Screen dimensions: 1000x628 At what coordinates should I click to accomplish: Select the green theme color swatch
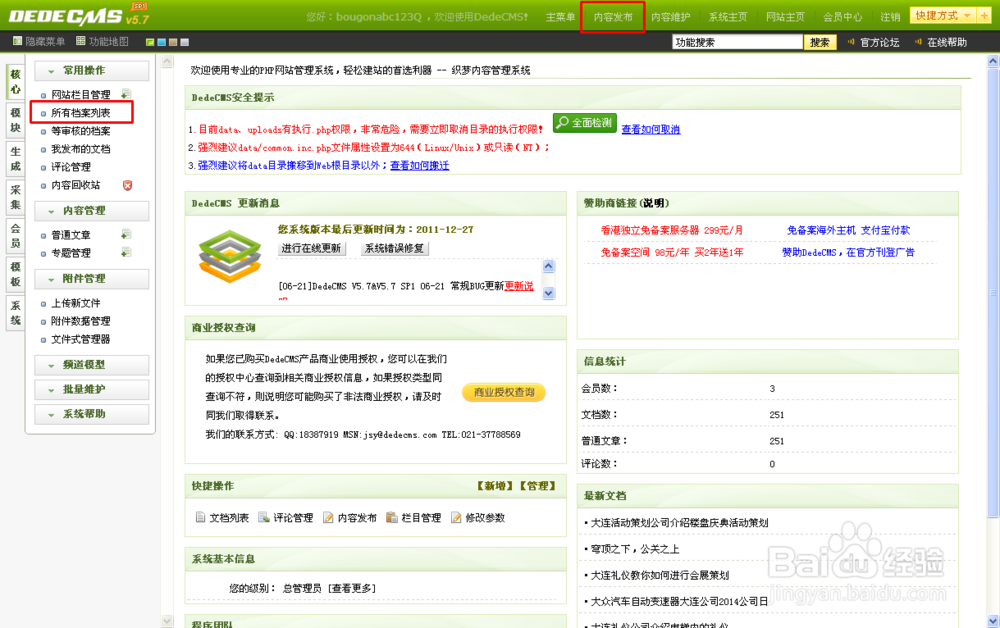click(x=150, y=42)
